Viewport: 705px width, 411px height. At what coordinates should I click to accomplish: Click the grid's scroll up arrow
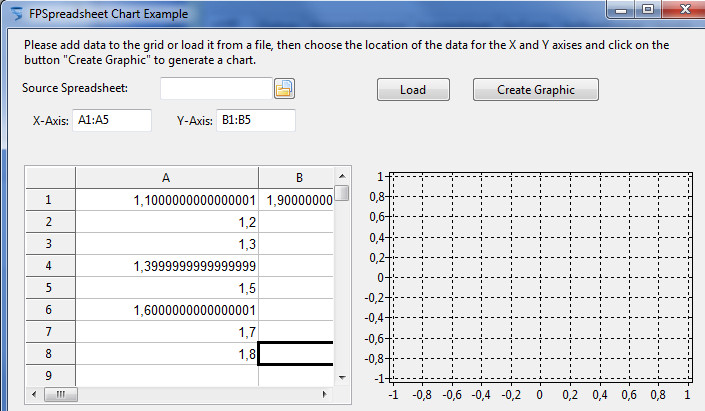(342, 176)
